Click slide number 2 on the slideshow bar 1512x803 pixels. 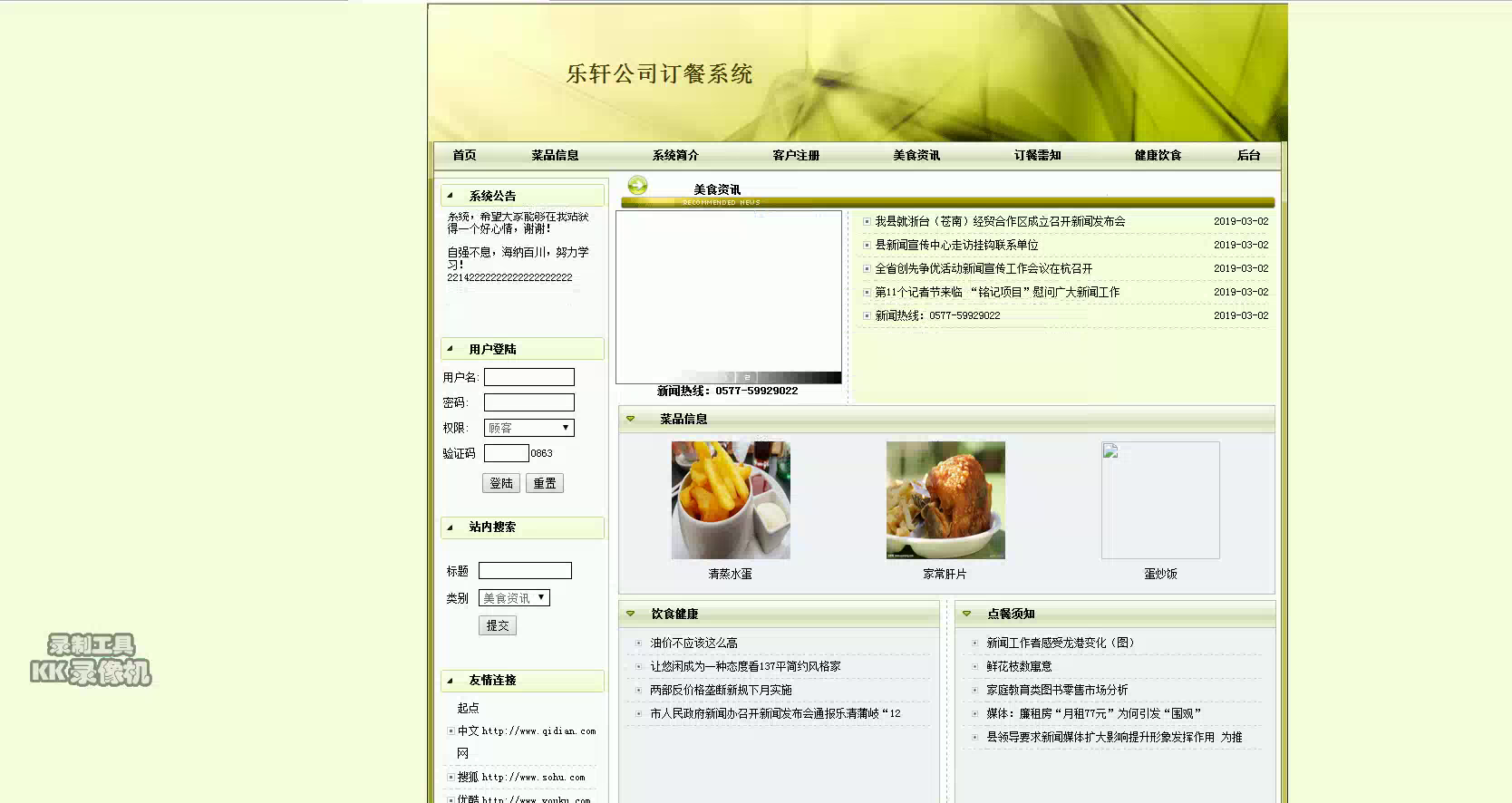click(747, 377)
